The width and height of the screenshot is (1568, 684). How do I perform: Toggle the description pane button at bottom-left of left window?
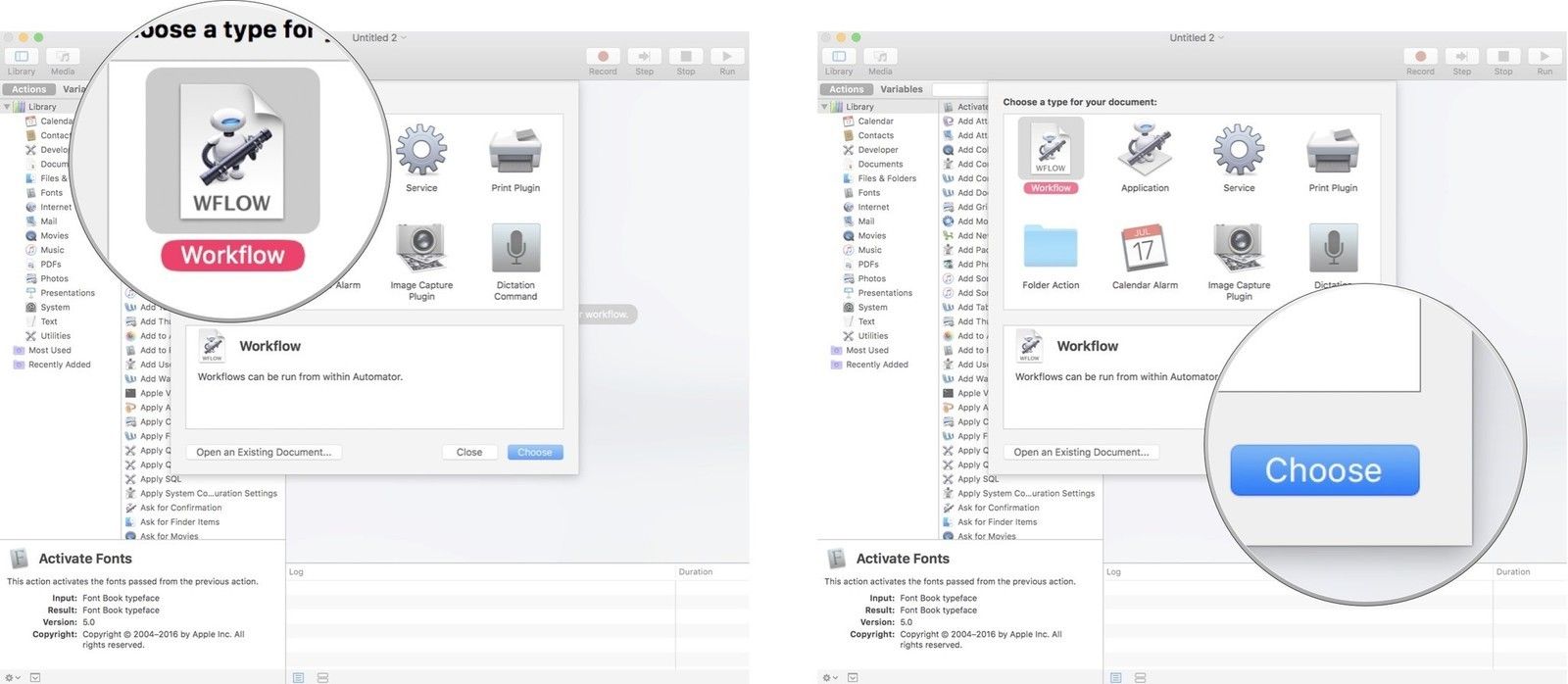tap(35, 677)
